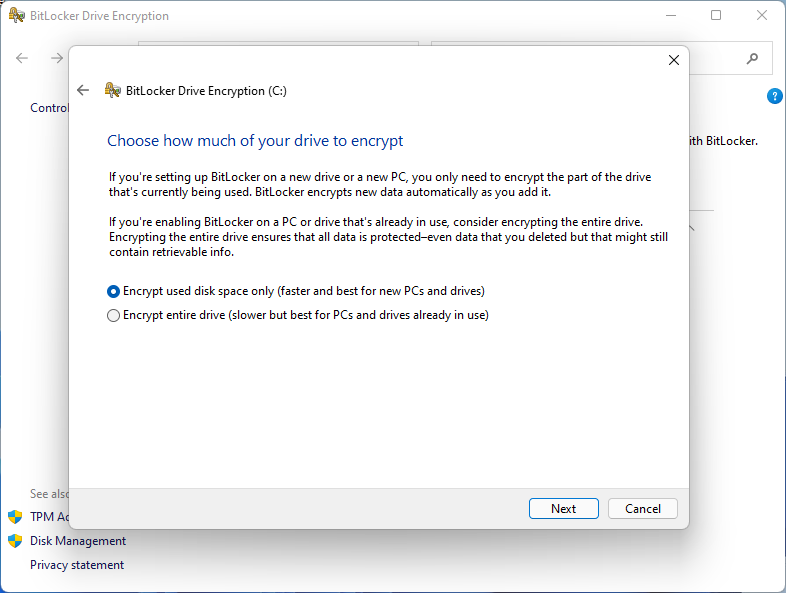Click the shield icon beside TPM Administration
Screen dimensions: 786x593
15,517
